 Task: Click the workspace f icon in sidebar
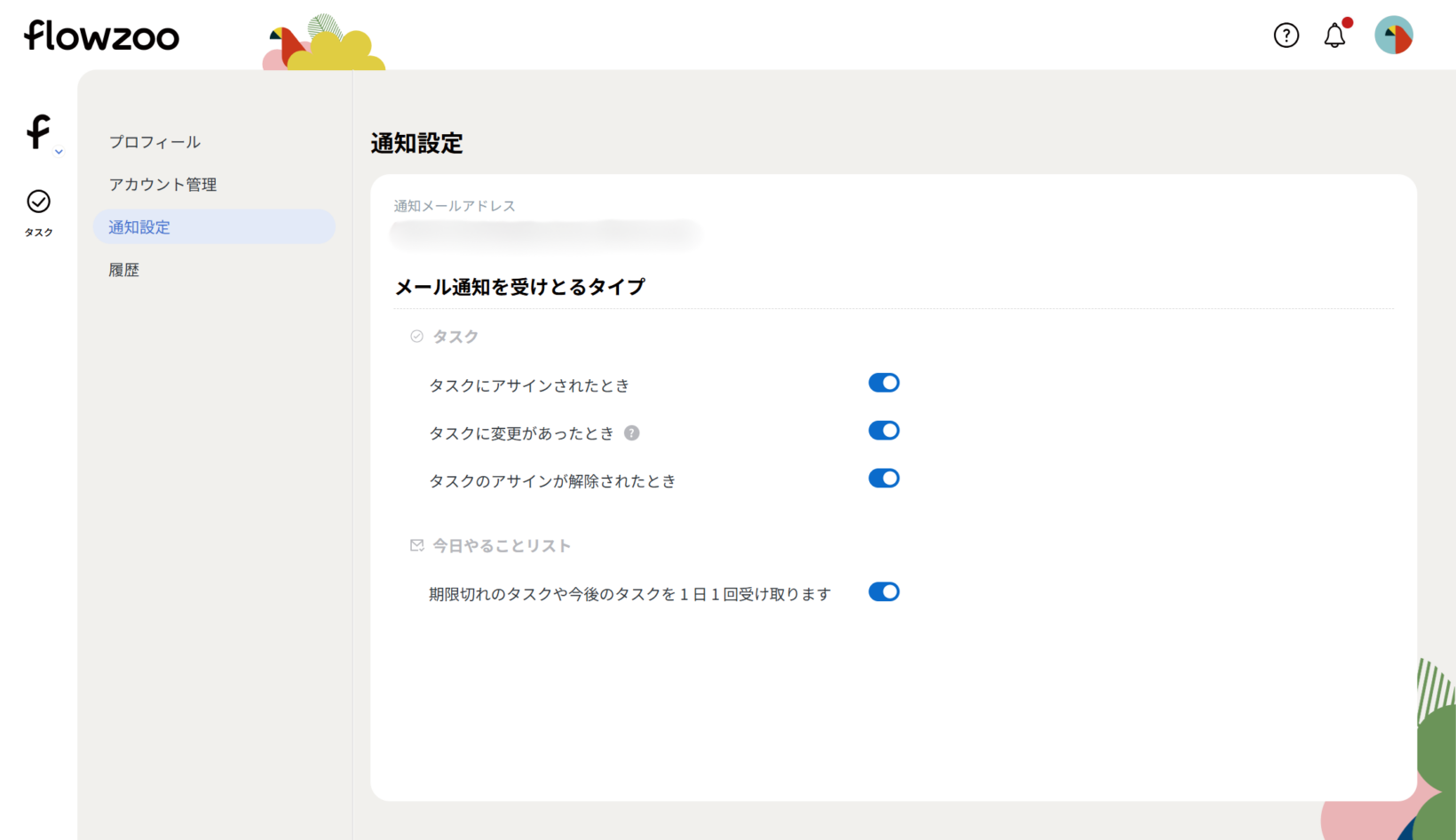(38, 131)
